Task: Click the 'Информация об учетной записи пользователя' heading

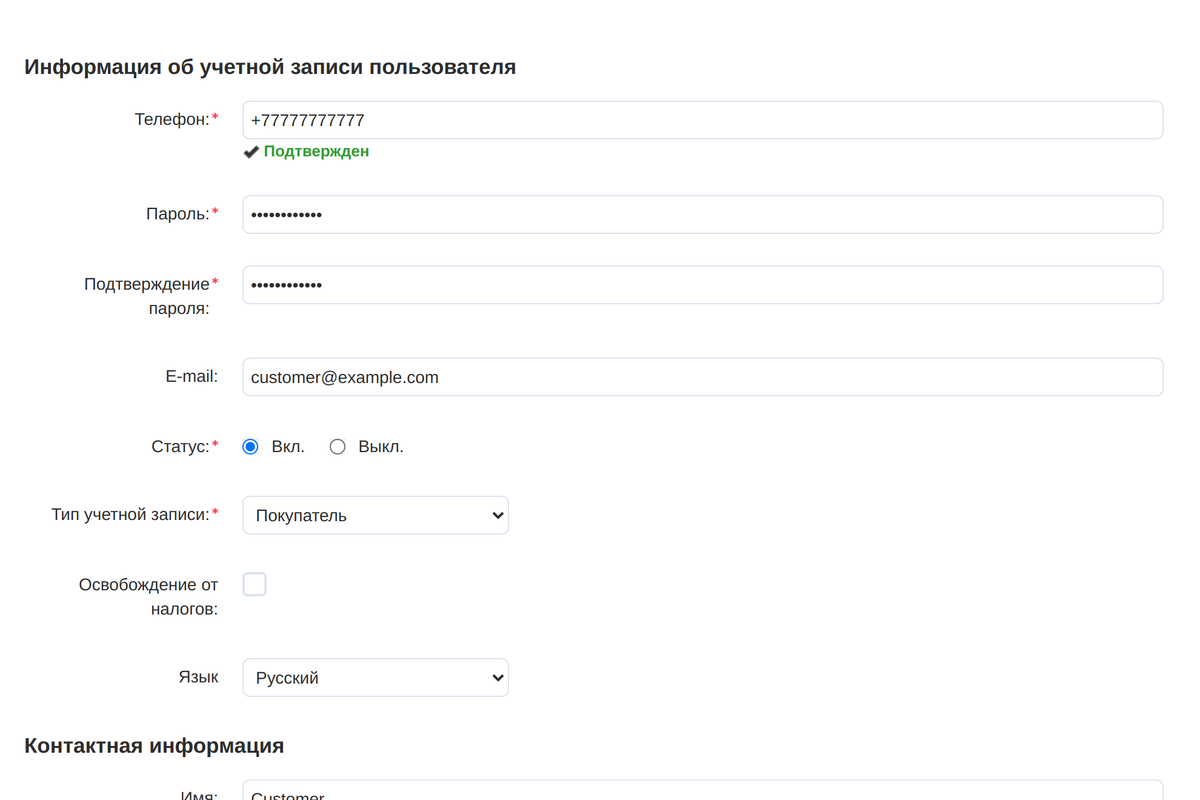Action: coord(270,67)
